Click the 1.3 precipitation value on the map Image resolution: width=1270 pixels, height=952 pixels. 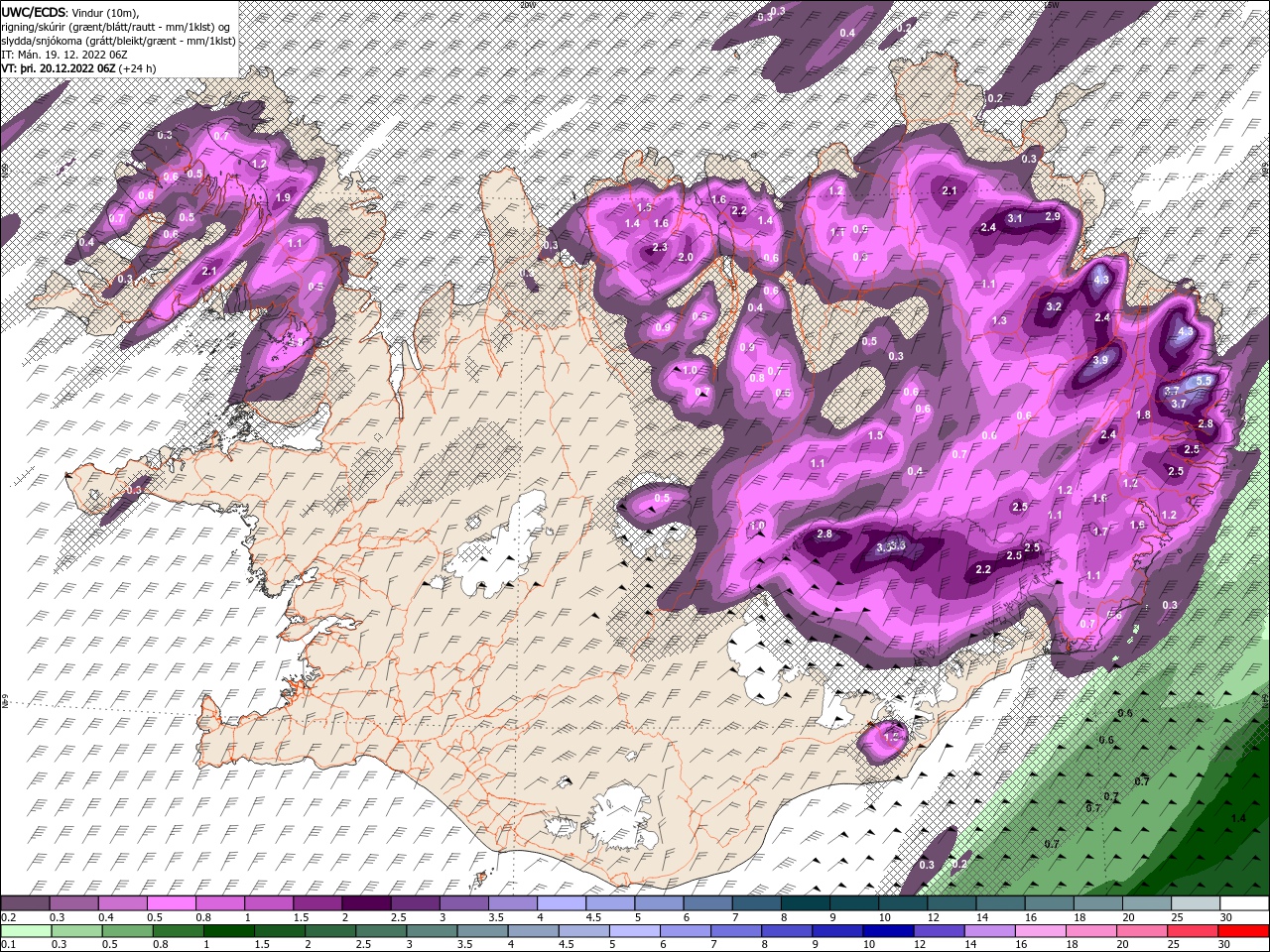(x=999, y=321)
